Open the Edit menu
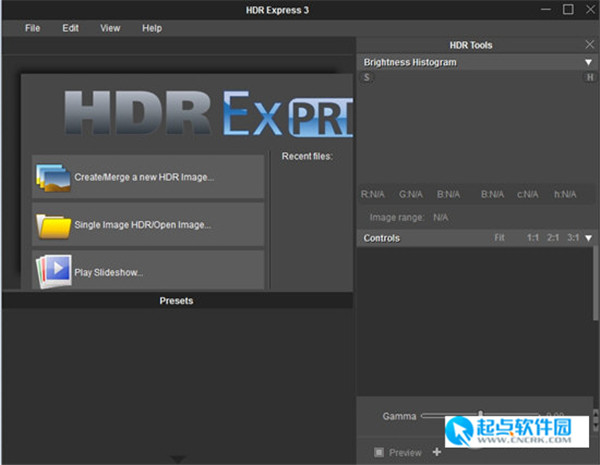Image resolution: width=600 pixels, height=465 pixels. tap(70, 28)
